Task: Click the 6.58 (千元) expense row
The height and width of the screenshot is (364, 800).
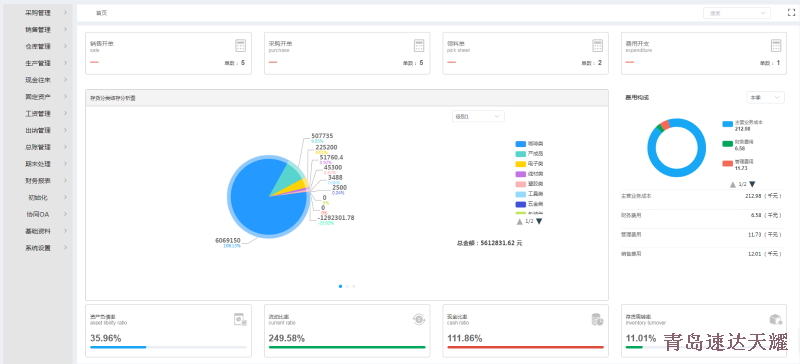Action: [x=701, y=215]
